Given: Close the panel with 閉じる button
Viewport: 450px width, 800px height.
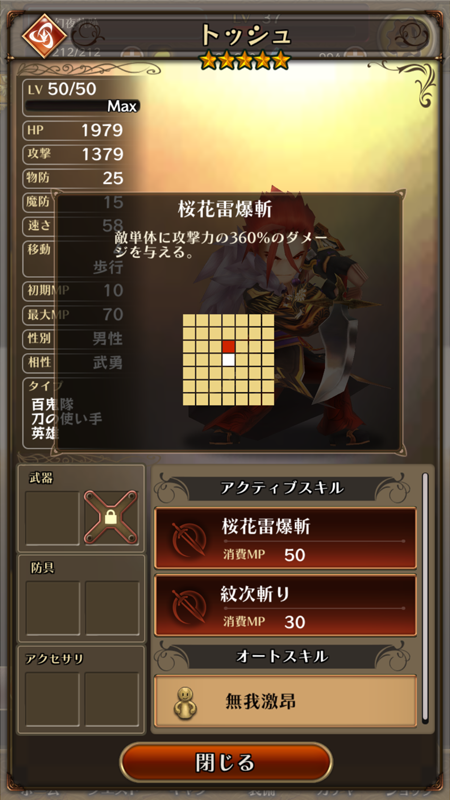Looking at the screenshot, I should 226,763.
